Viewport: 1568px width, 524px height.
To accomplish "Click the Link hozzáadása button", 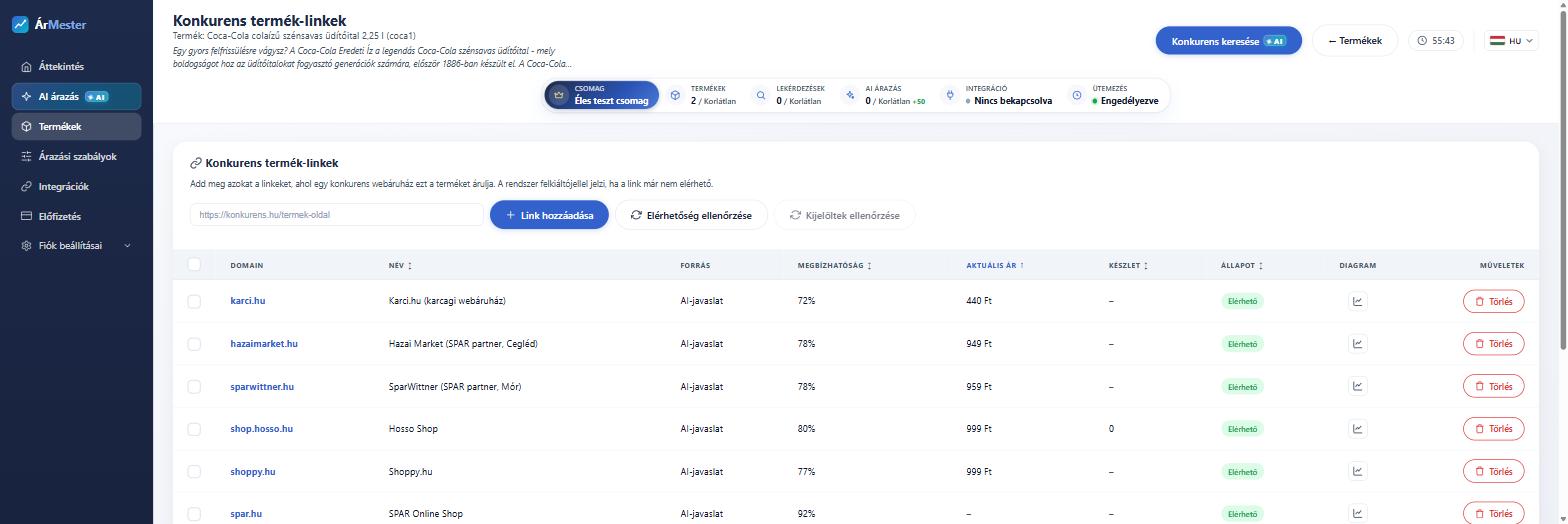I will tap(549, 215).
